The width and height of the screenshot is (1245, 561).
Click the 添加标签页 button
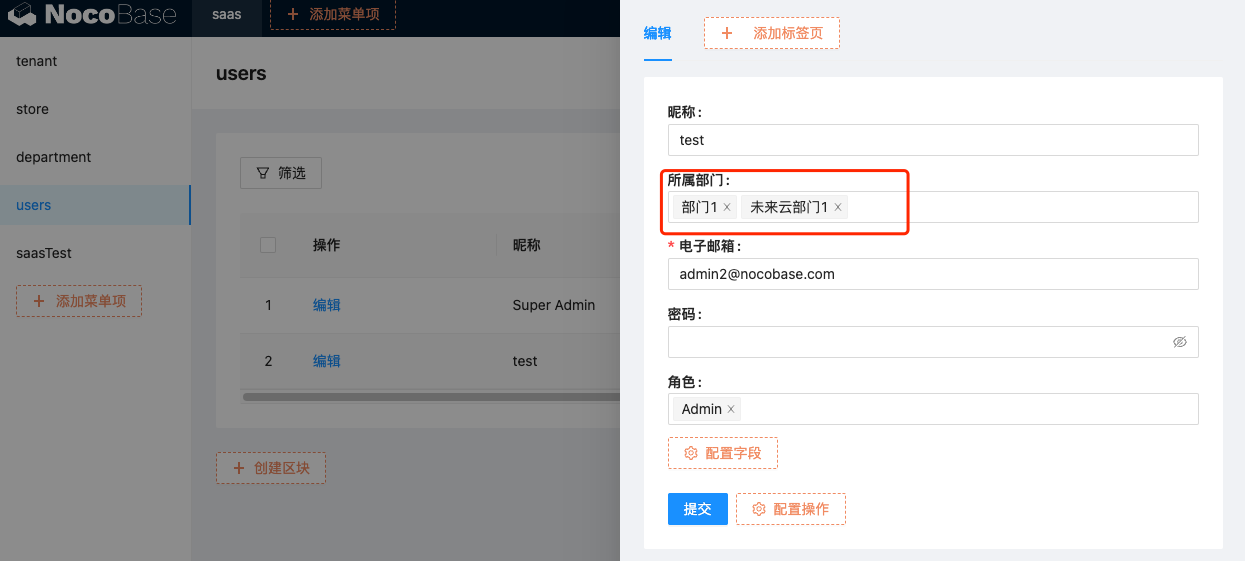(x=772, y=33)
